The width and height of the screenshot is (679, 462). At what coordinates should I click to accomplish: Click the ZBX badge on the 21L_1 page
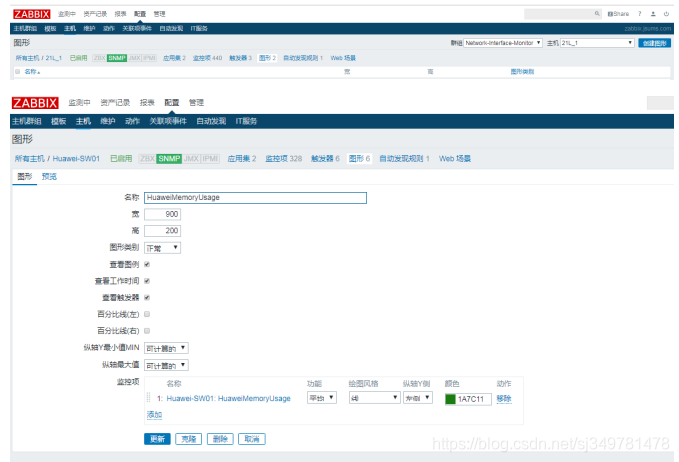click(x=100, y=58)
